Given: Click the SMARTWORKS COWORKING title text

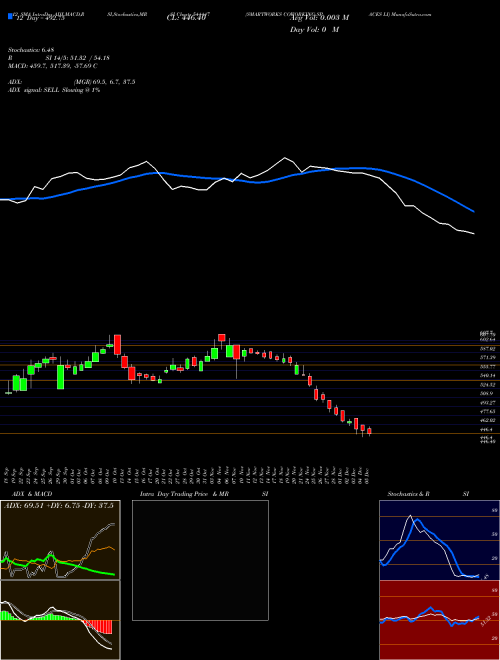Looking at the screenshot, I should (285, 14).
